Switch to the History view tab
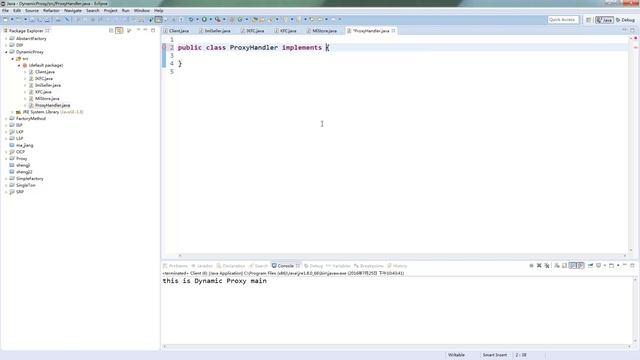This screenshot has height=360, width=640. tap(397, 266)
